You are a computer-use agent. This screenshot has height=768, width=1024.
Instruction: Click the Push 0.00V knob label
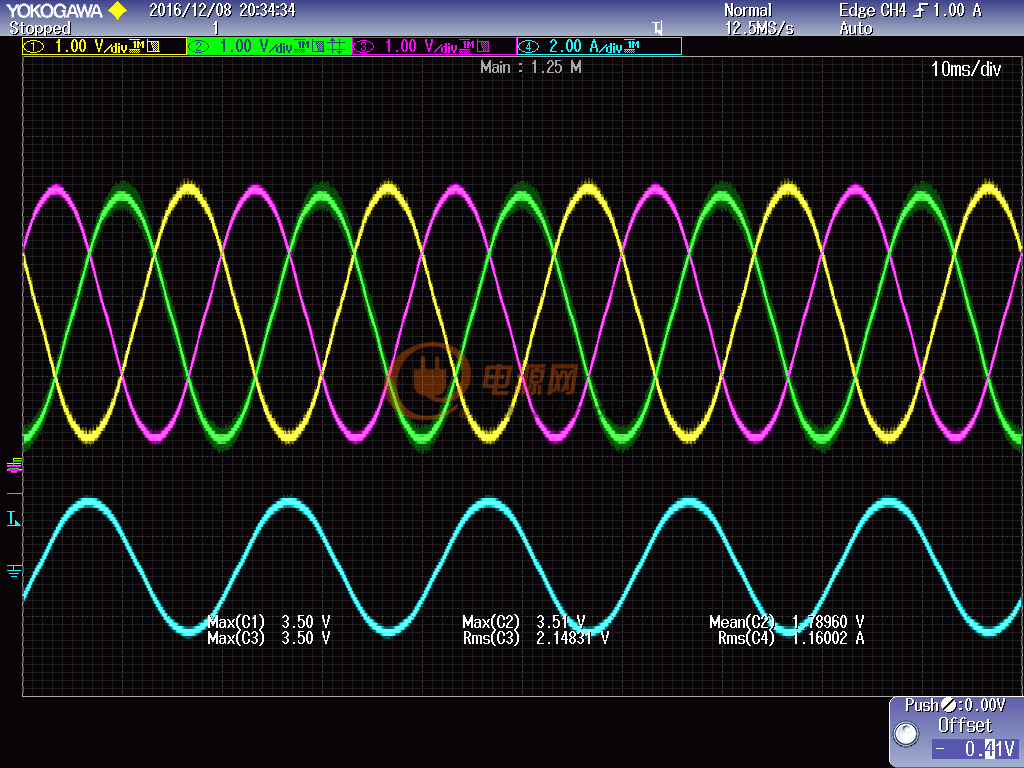(x=955, y=705)
